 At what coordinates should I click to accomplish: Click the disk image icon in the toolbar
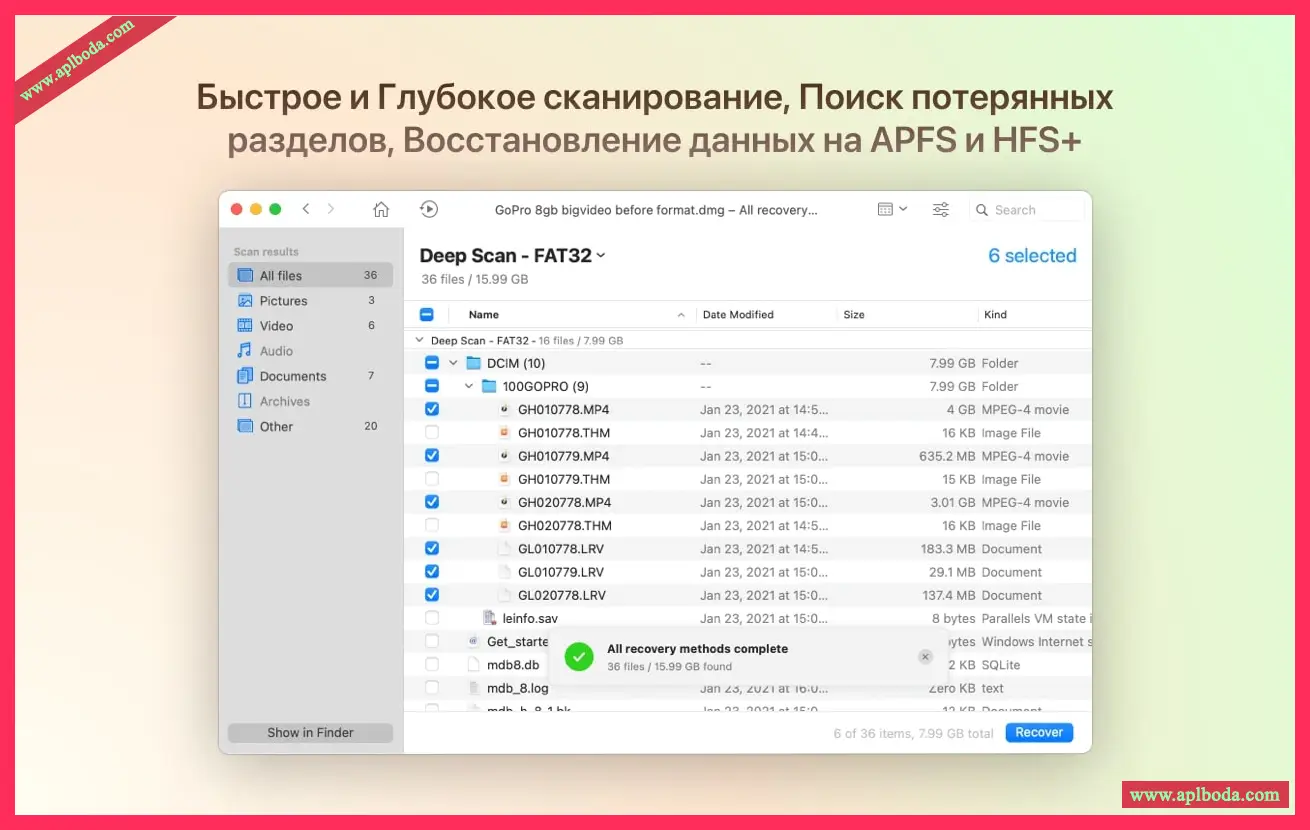(x=429, y=209)
